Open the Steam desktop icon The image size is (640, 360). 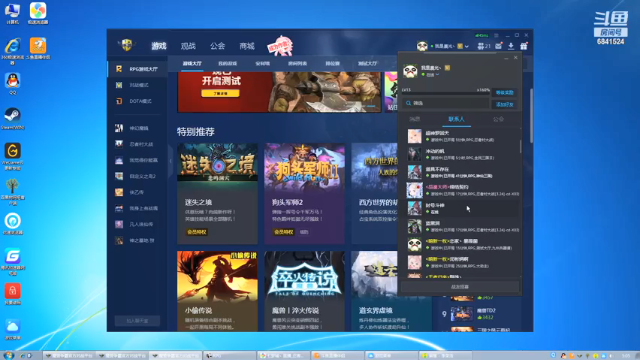coord(13,119)
